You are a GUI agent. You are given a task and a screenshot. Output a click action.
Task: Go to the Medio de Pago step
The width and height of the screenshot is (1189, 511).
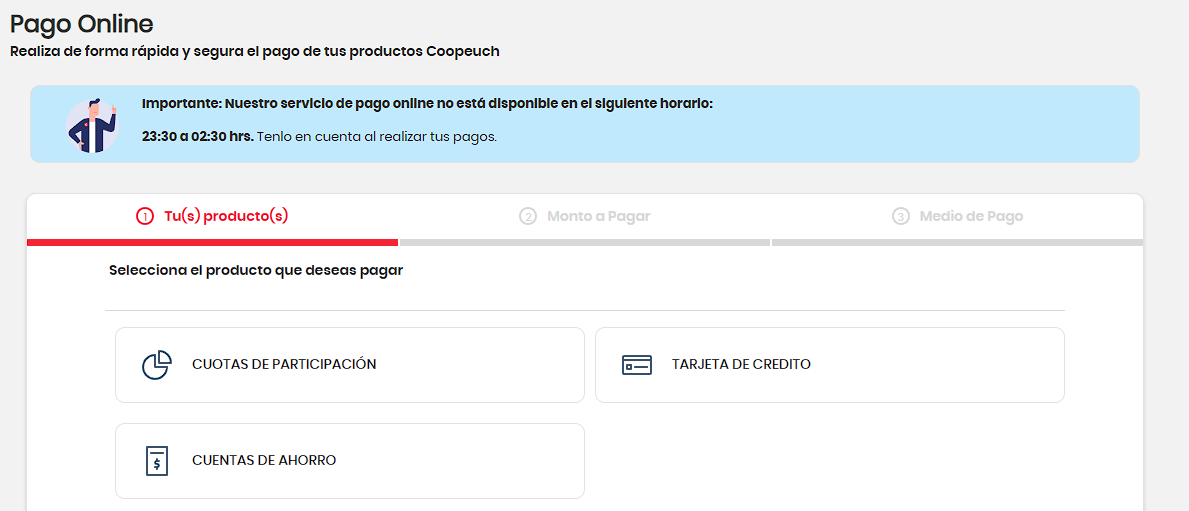point(971,216)
